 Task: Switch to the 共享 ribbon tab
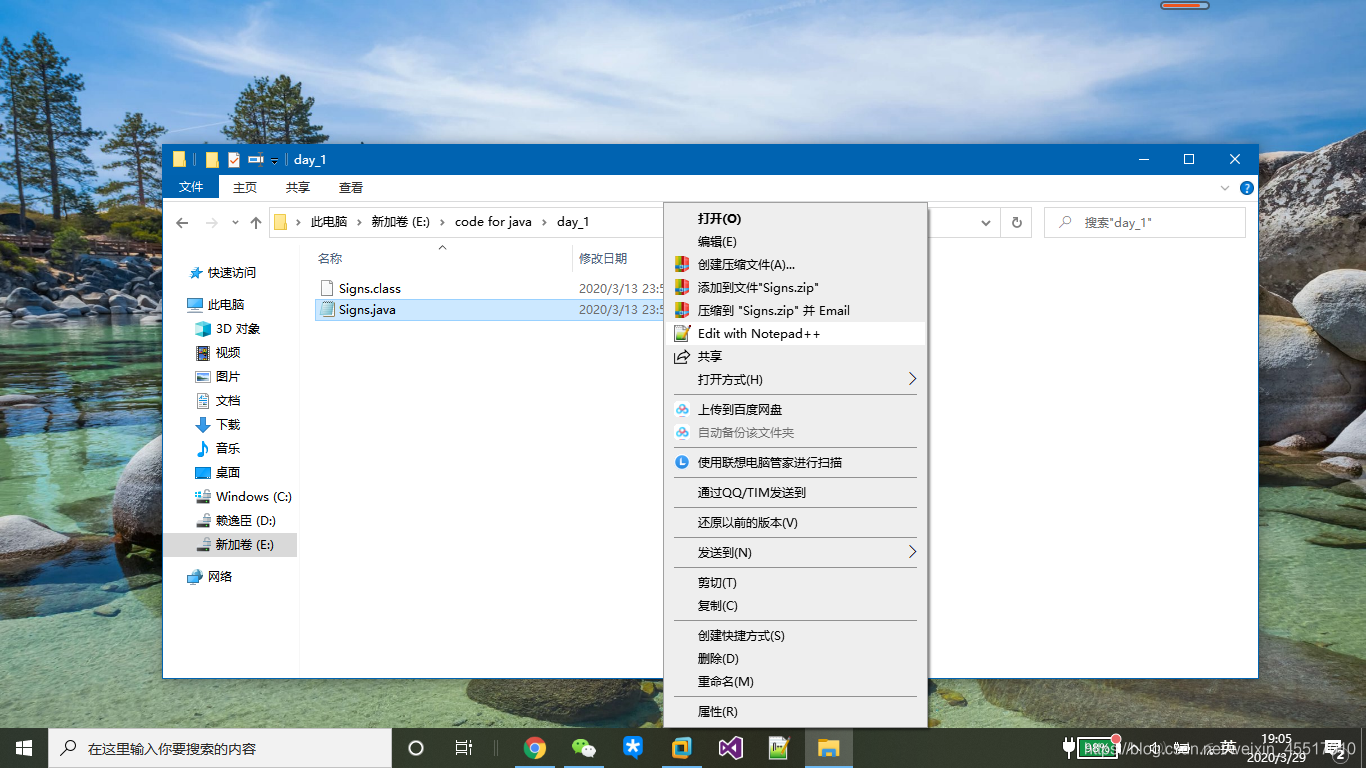(x=297, y=187)
